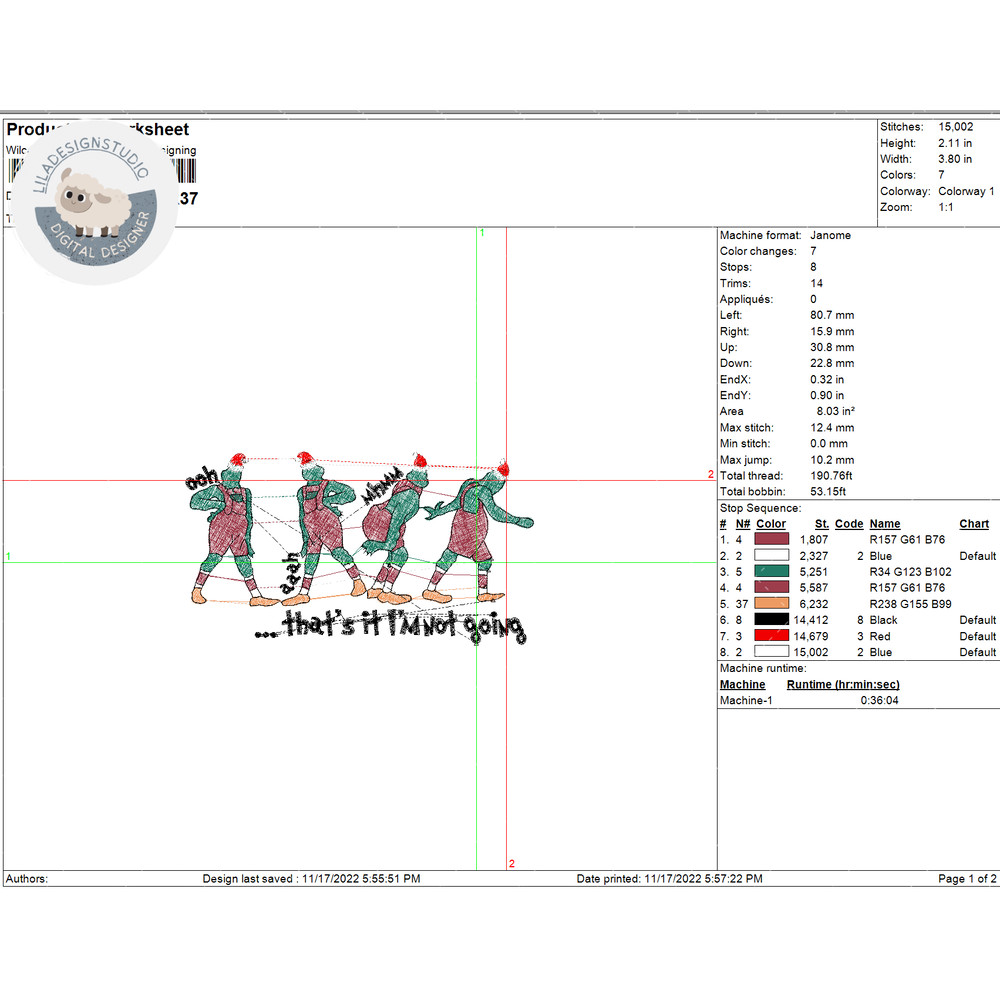Click the 'Chart' column header
This screenshot has width=1000, height=1000.
coord(973,523)
